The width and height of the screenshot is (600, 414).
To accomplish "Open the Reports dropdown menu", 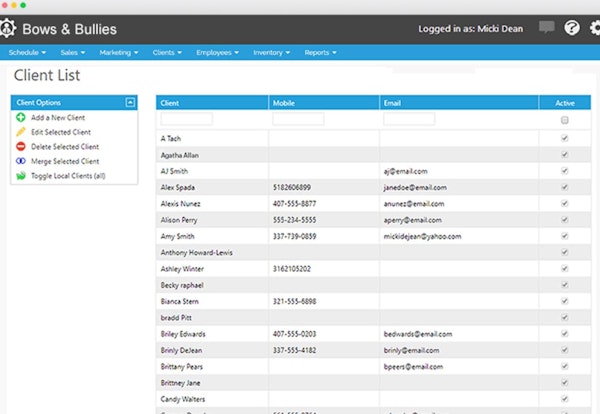I will pos(320,52).
